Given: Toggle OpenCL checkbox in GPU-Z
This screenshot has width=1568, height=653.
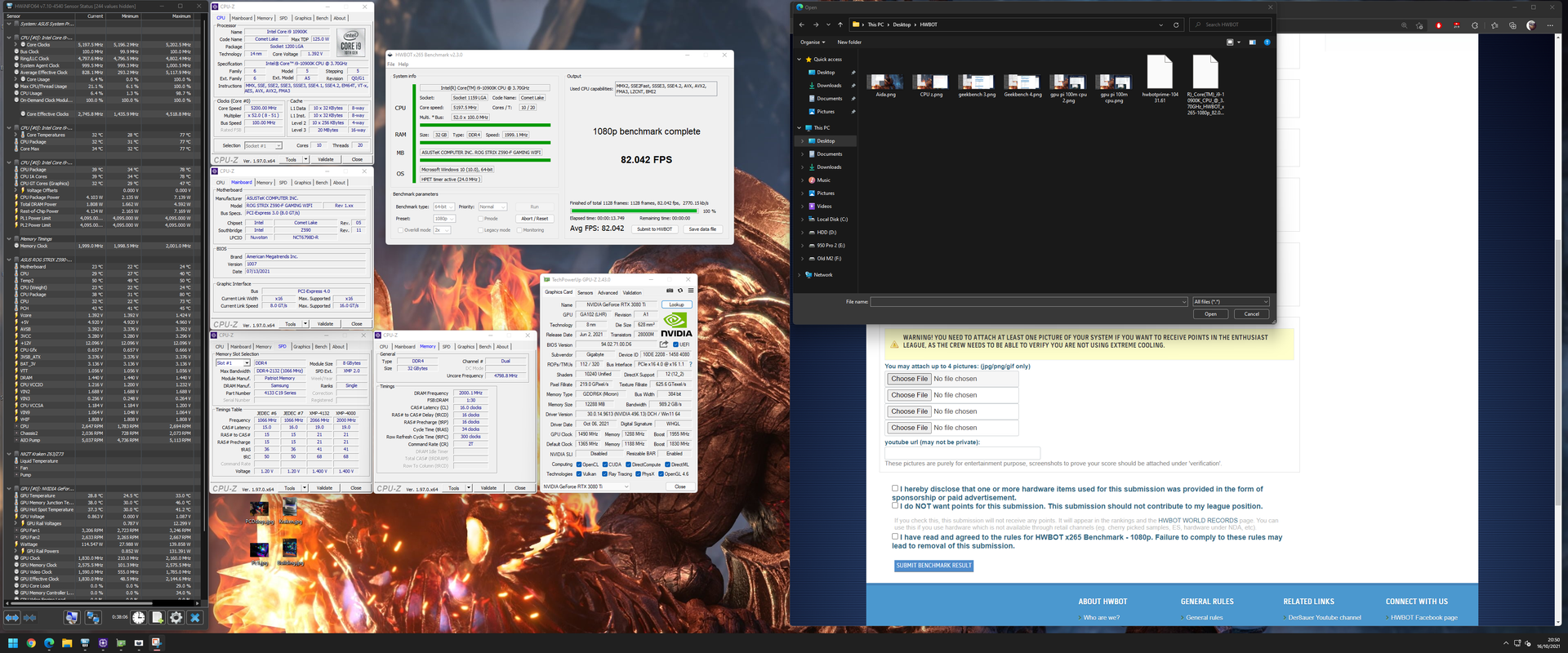Looking at the screenshot, I should [579, 464].
